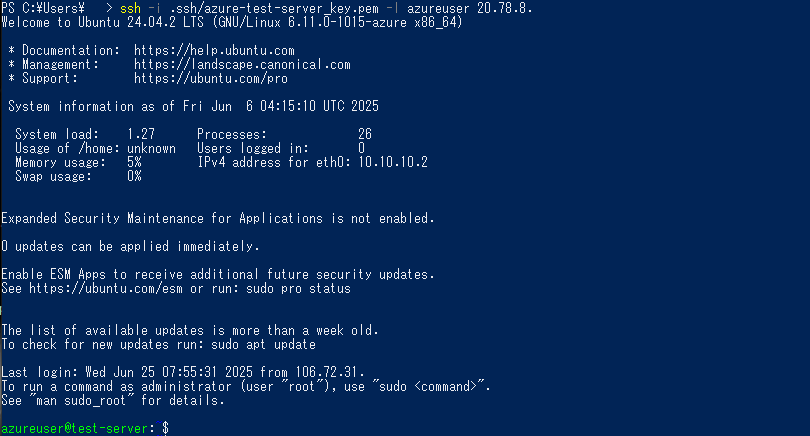This screenshot has height=436, width=810.
Task: Click the https://ubuntu.com/esm link text
Action: tap(106, 288)
